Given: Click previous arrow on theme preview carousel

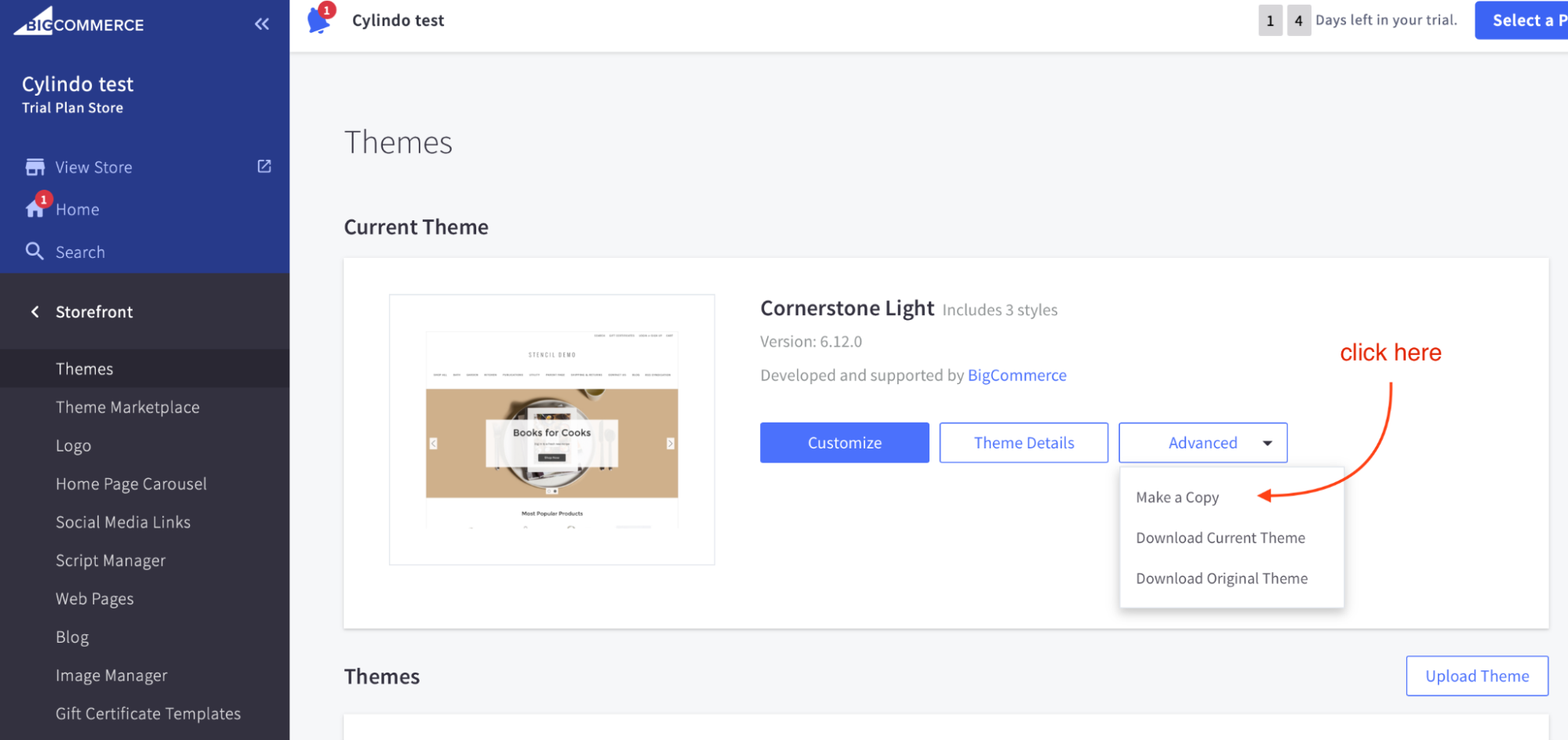Looking at the screenshot, I should pyautogui.click(x=433, y=444).
